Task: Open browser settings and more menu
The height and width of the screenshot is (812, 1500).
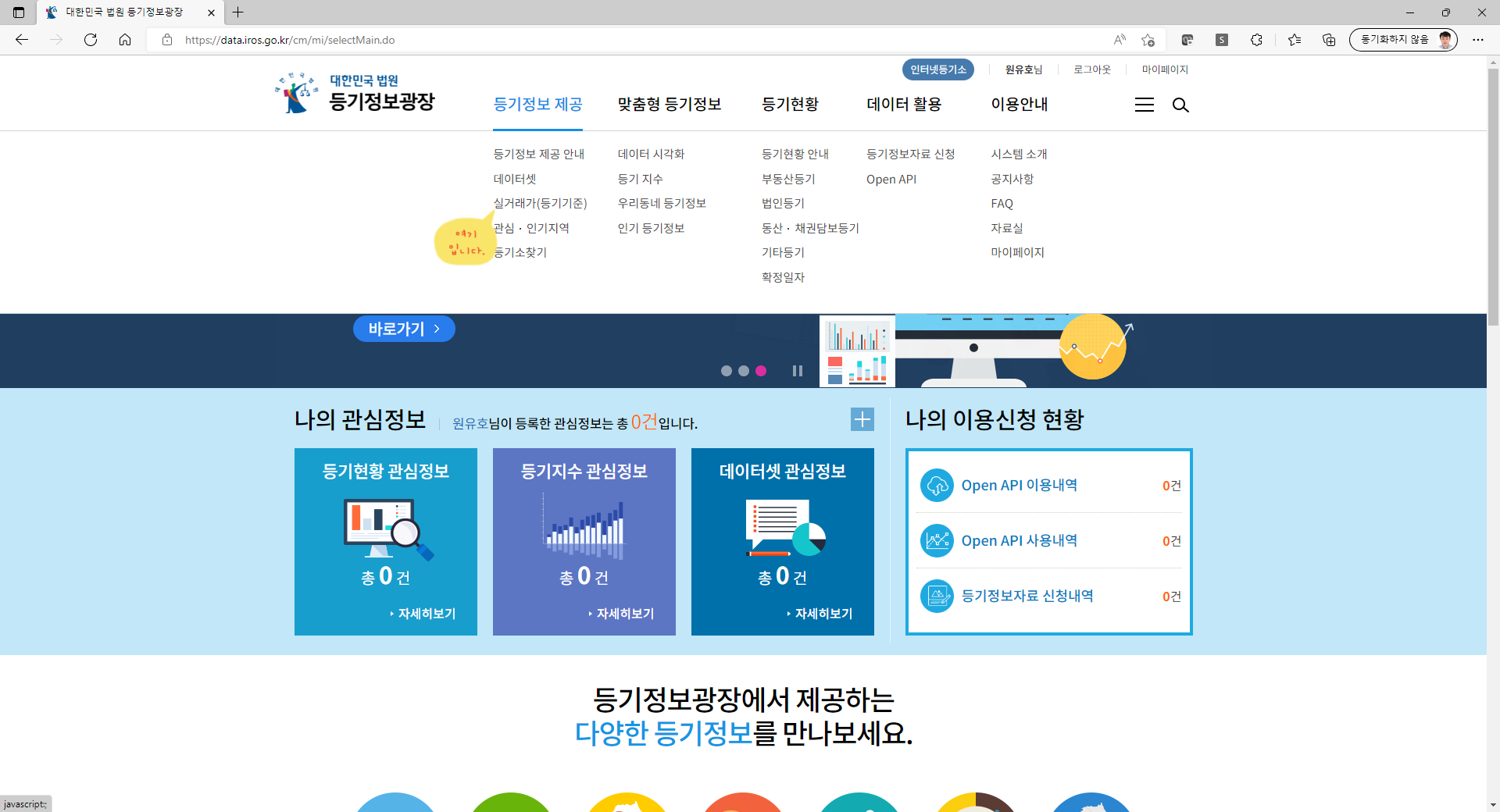Action: click(x=1478, y=40)
